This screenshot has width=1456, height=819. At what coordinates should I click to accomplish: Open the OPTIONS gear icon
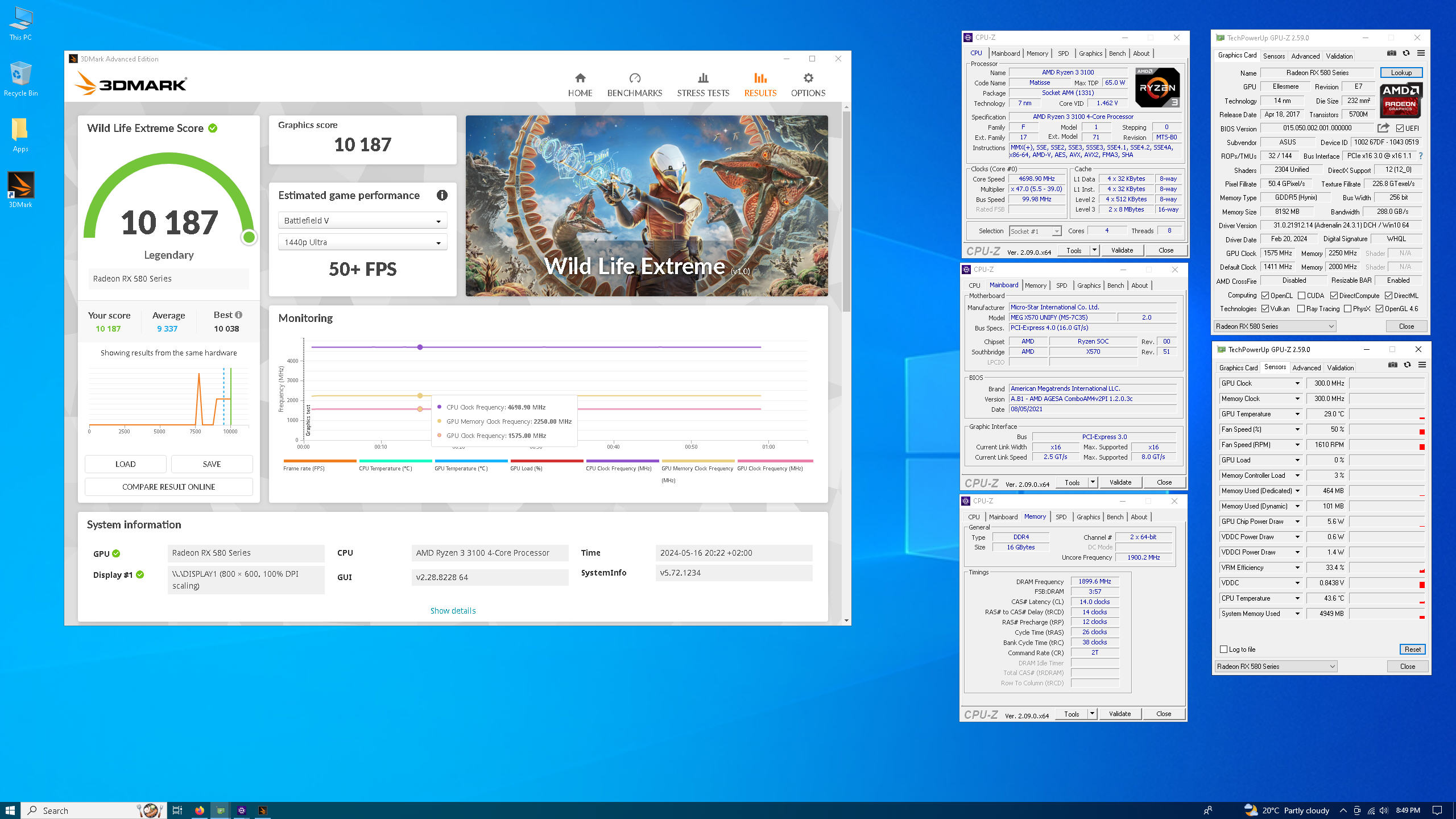[x=808, y=78]
